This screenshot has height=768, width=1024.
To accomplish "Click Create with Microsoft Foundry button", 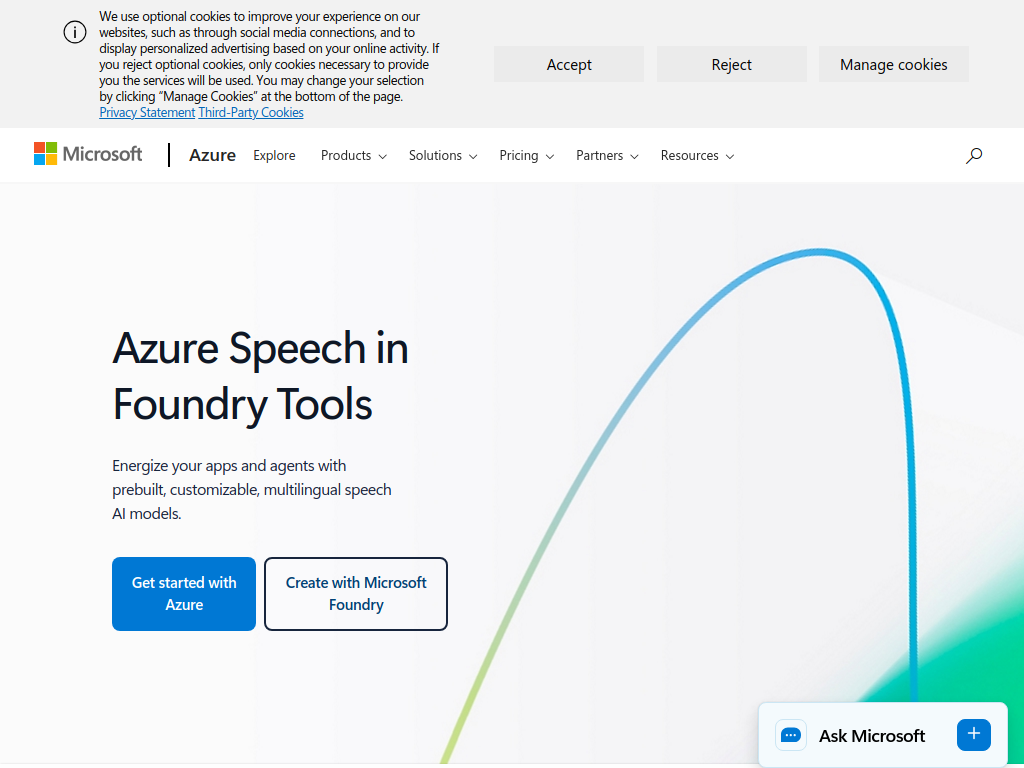I will point(356,594).
